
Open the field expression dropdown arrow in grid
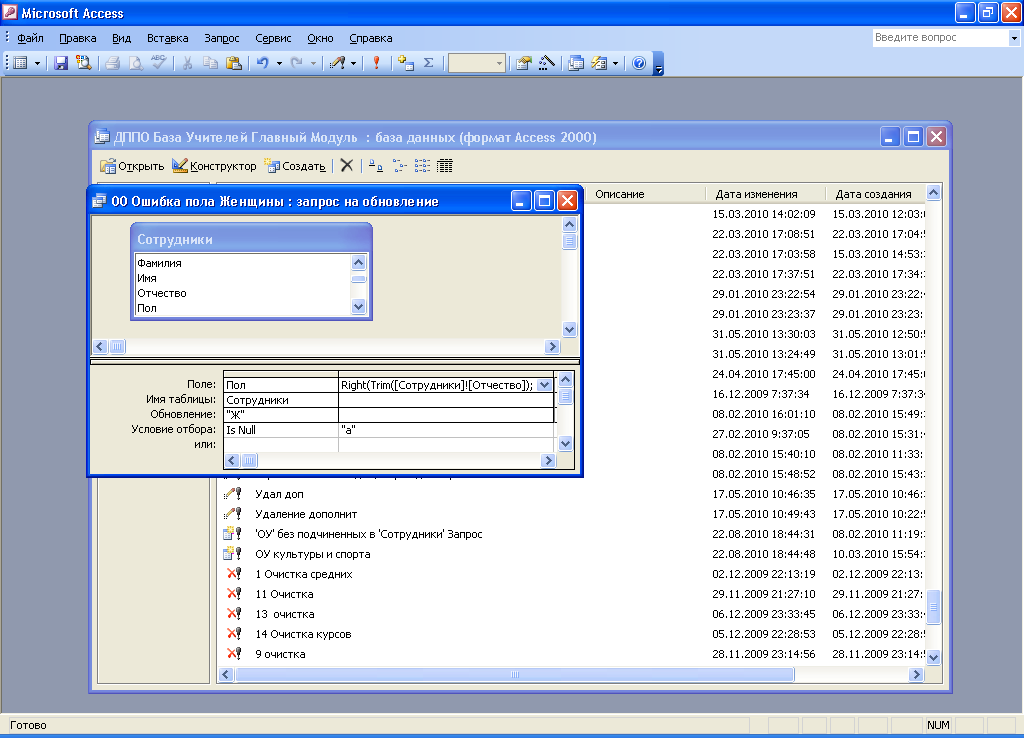(545, 385)
